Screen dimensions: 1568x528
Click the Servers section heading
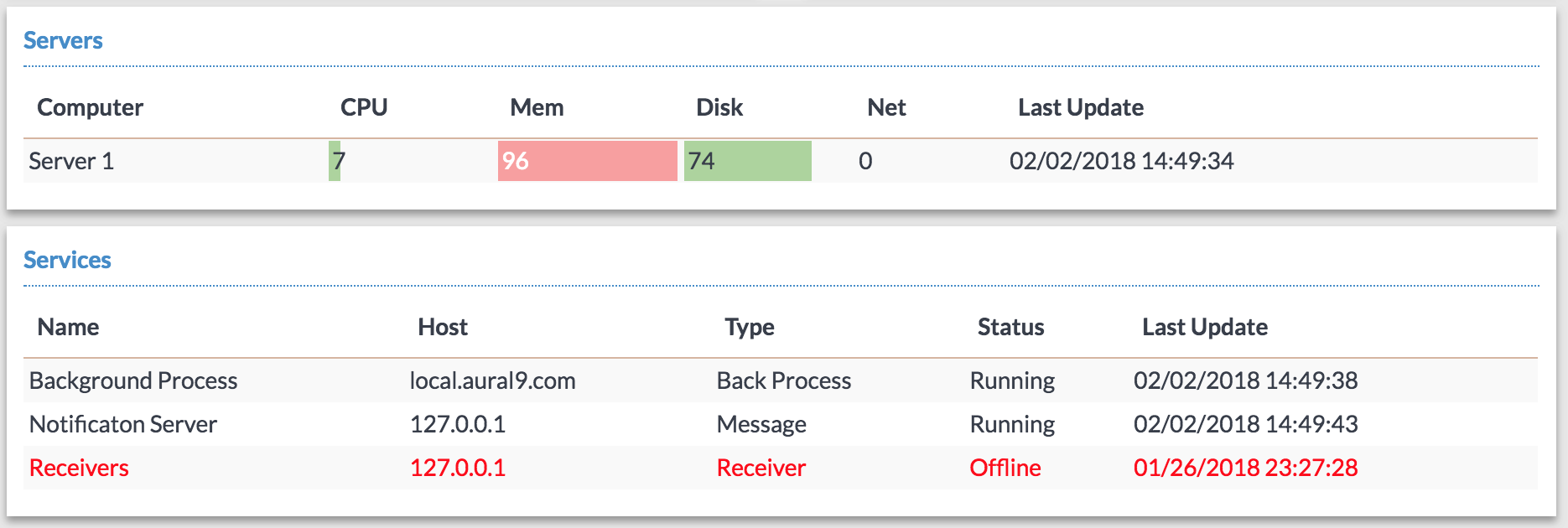pyautogui.click(x=63, y=40)
